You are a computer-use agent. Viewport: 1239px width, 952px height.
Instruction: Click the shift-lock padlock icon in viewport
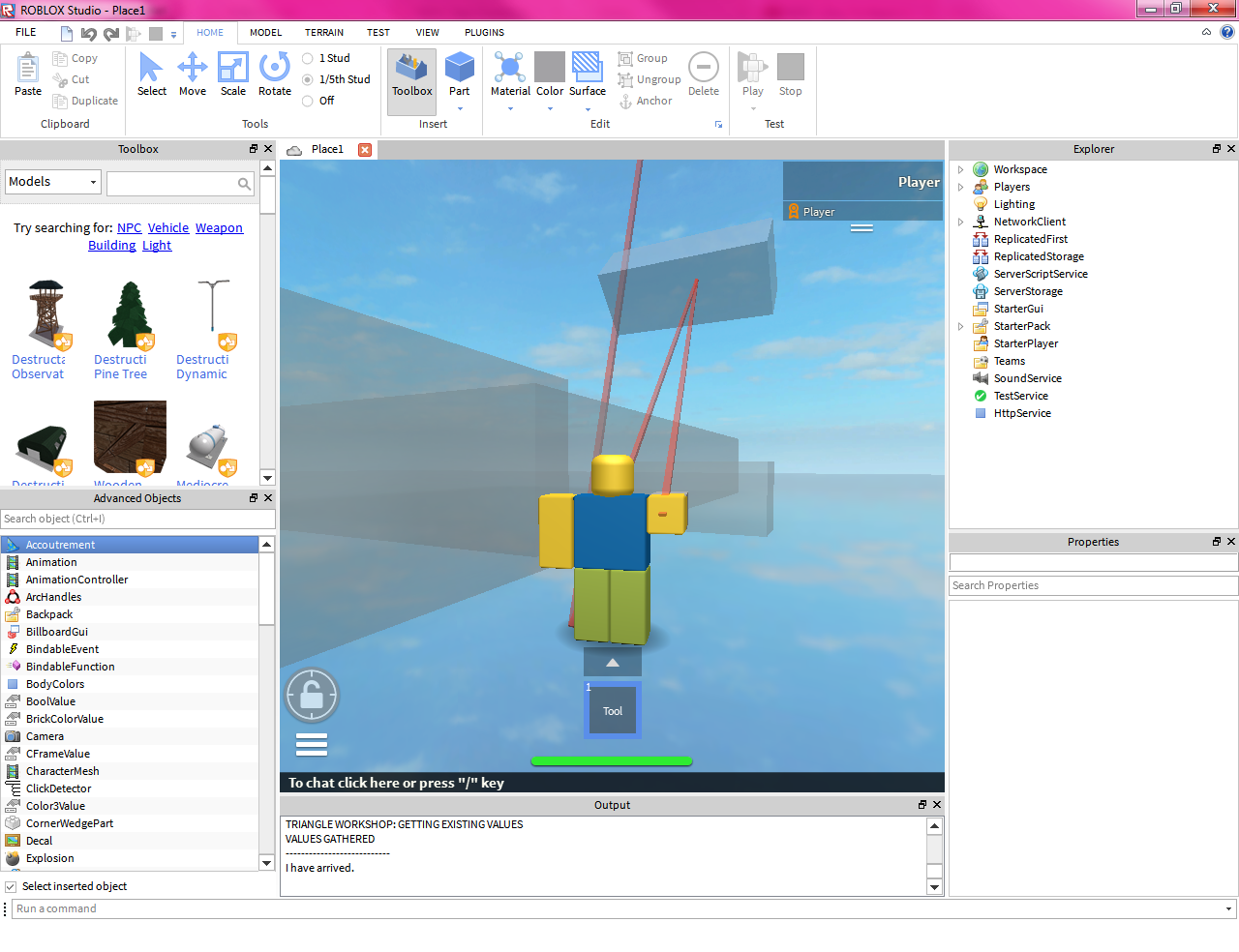312,695
